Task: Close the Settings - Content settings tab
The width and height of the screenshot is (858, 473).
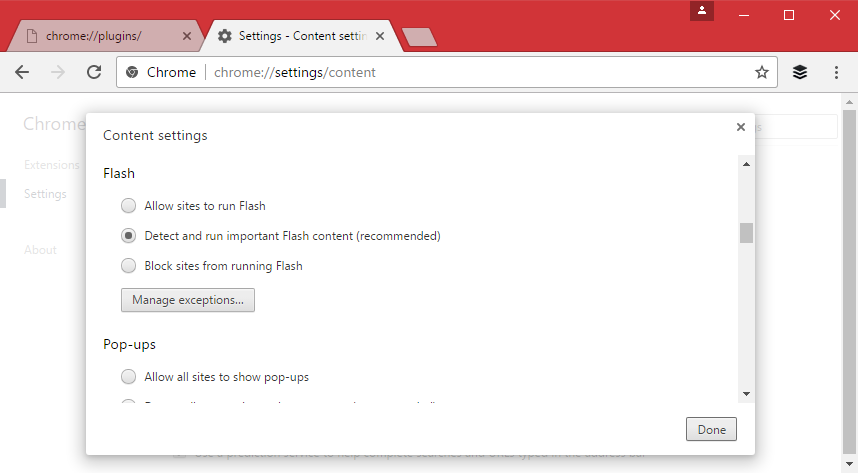Action: (x=380, y=36)
